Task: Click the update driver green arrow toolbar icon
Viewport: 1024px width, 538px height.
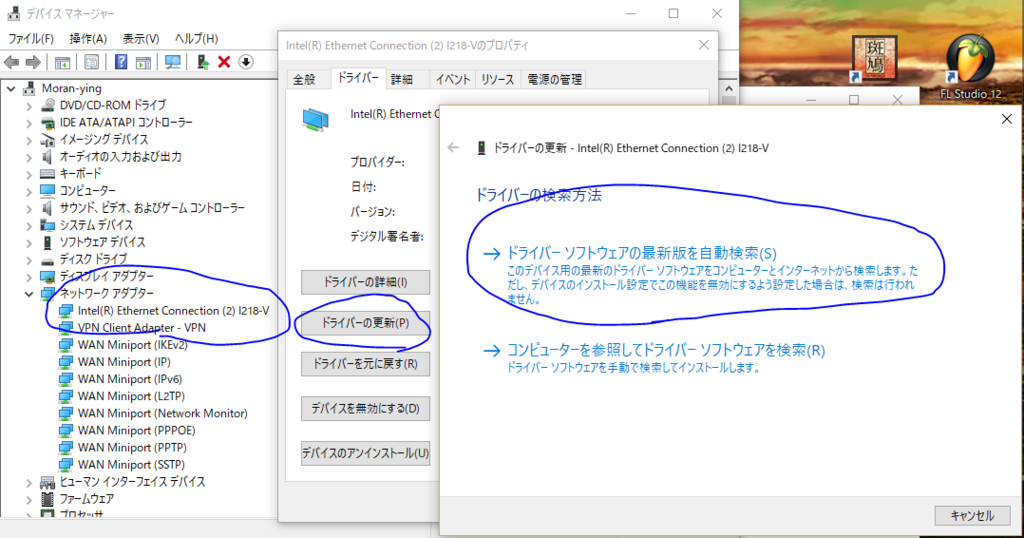Action: pyautogui.click(x=202, y=62)
